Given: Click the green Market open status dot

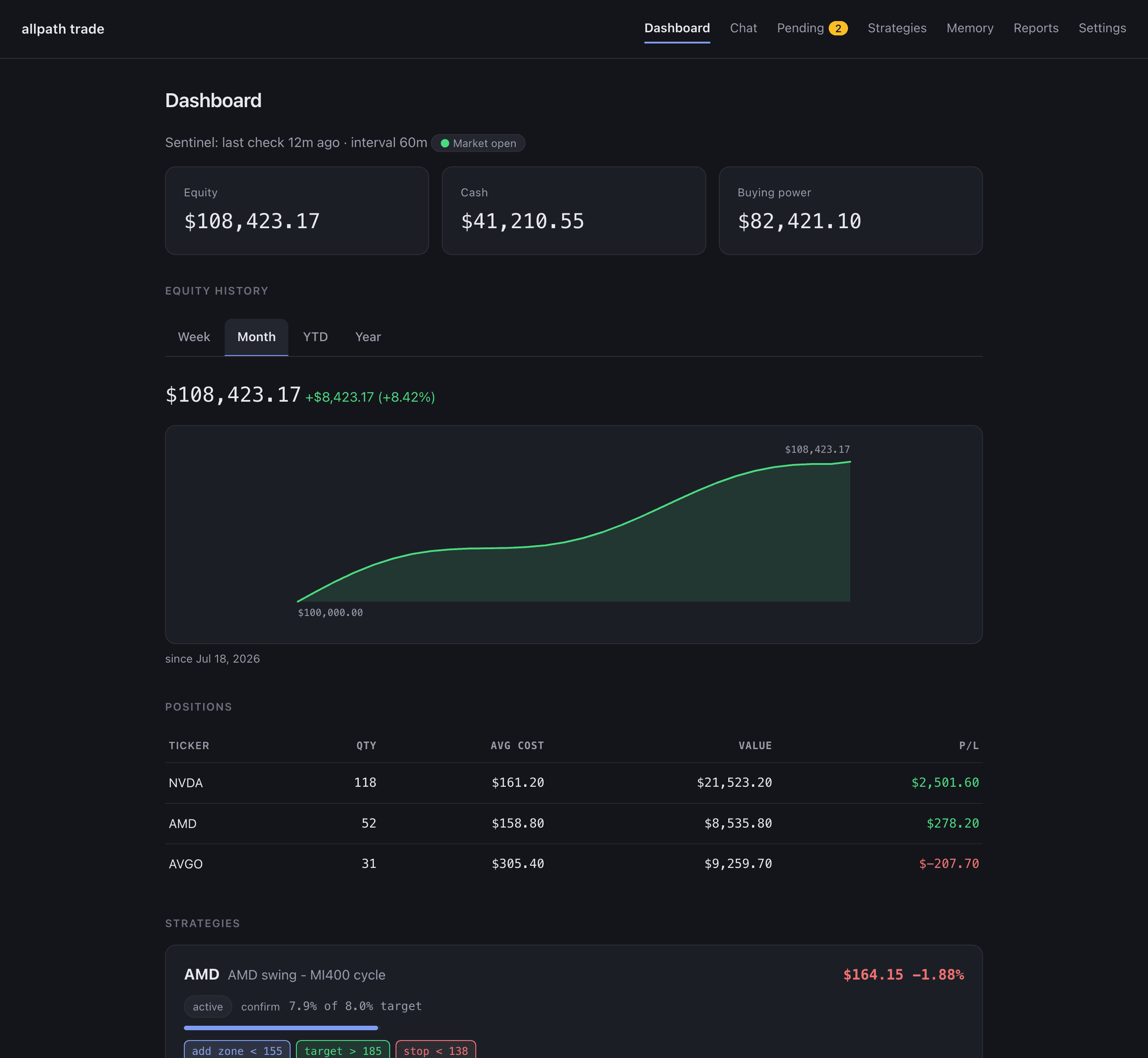Looking at the screenshot, I should (444, 143).
